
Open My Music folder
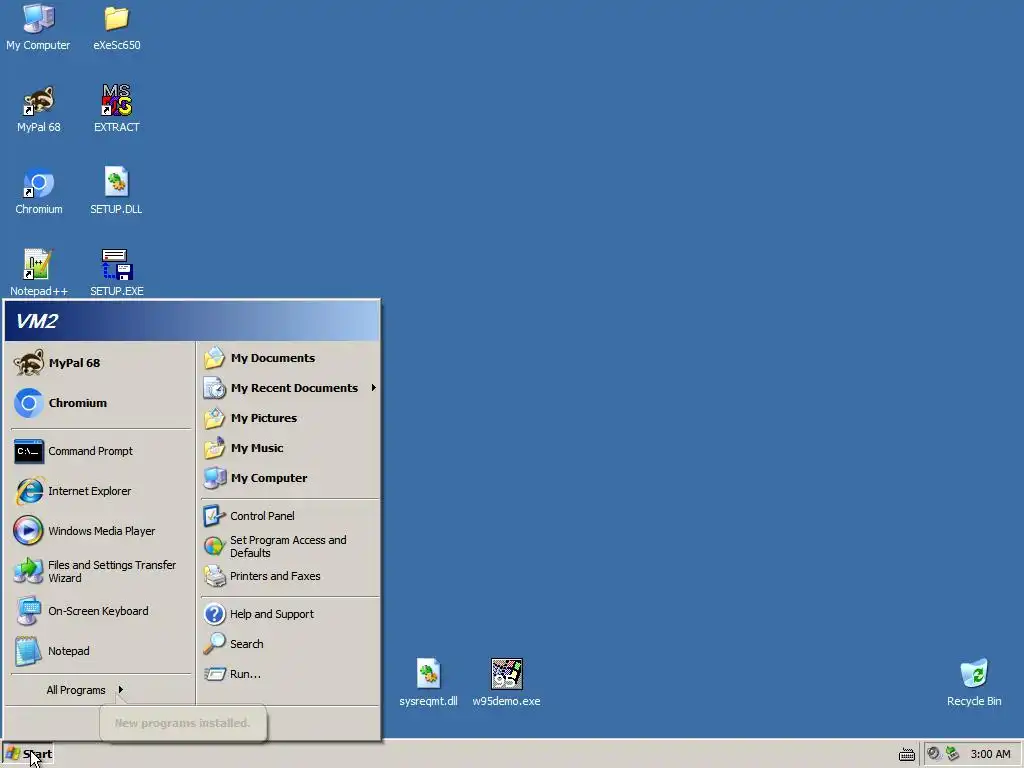(289, 448)
